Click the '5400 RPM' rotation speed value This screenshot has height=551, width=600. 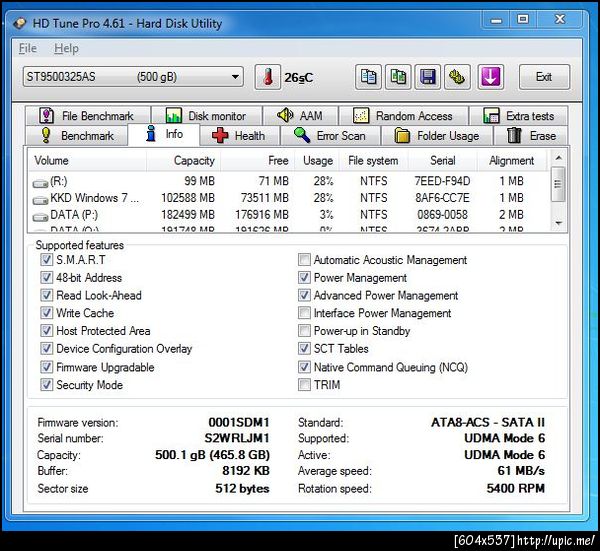pyautogui.click(x=515, y=489)
